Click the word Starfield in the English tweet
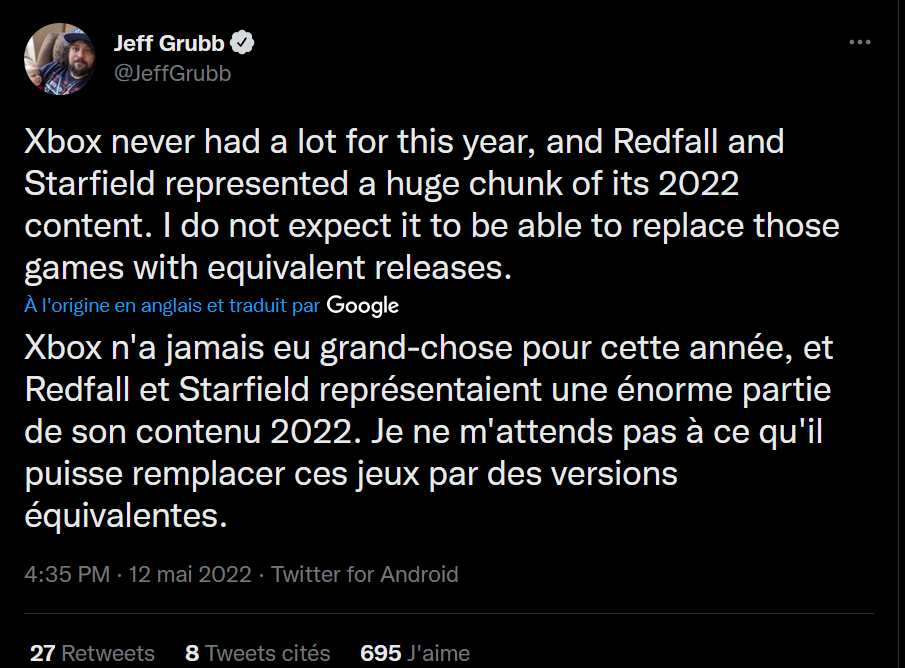 click(x=89, y=184)
